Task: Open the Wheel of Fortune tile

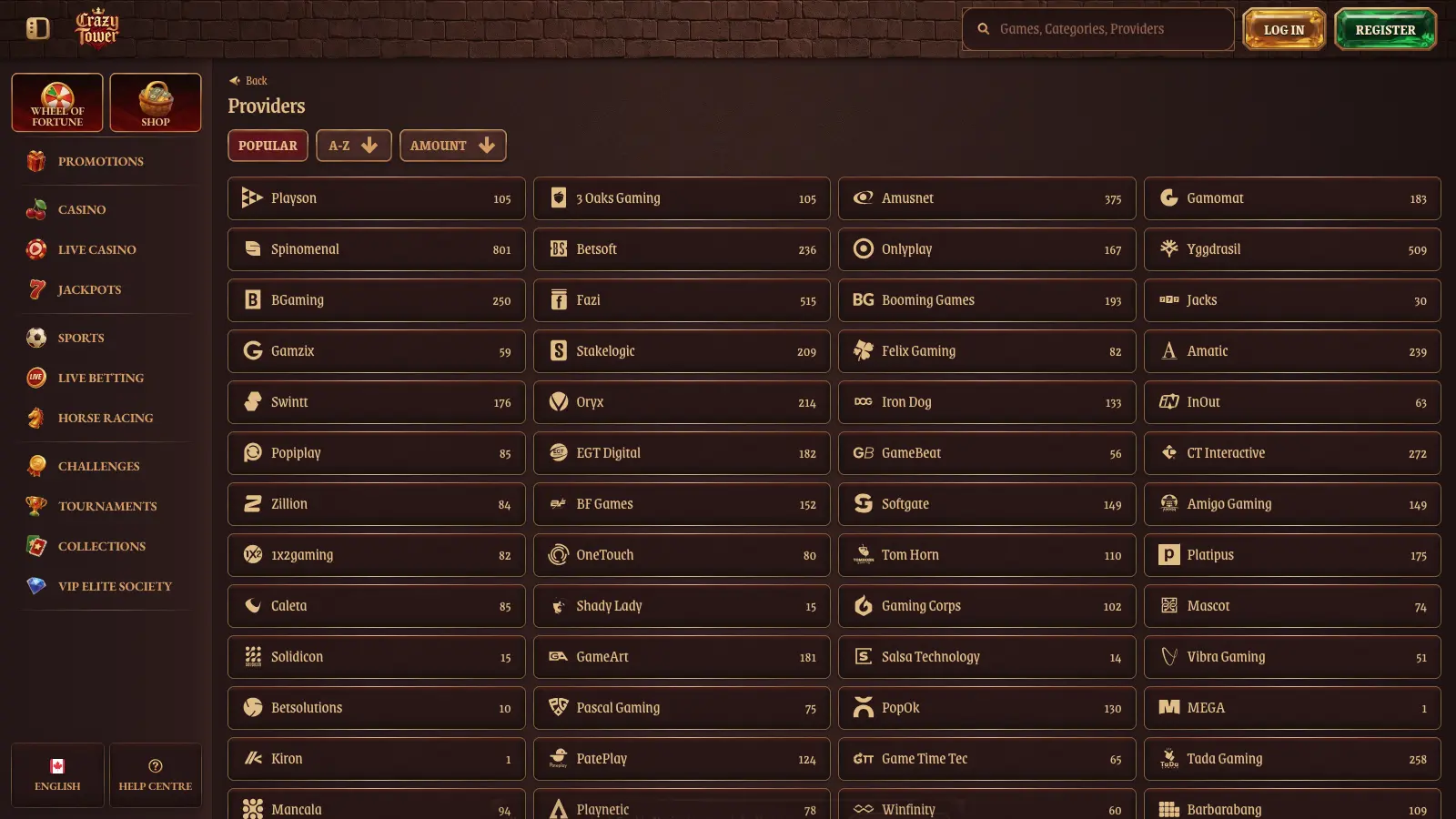Action: 57,103
